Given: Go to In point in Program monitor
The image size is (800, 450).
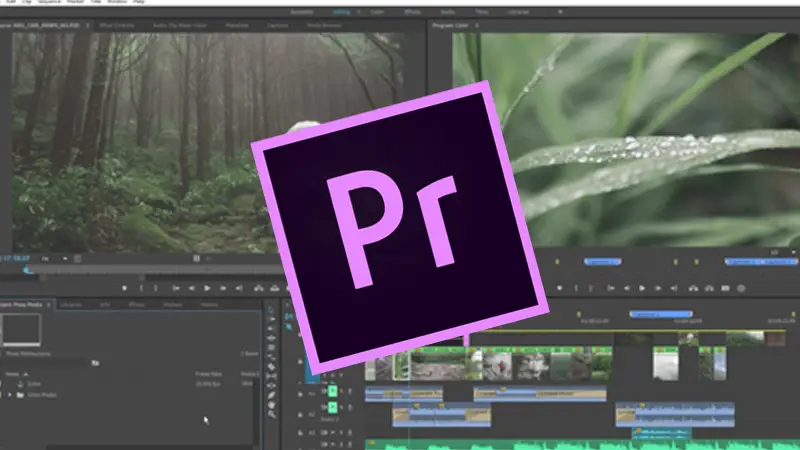Looking at the screenshot, I should coord(611,288).
